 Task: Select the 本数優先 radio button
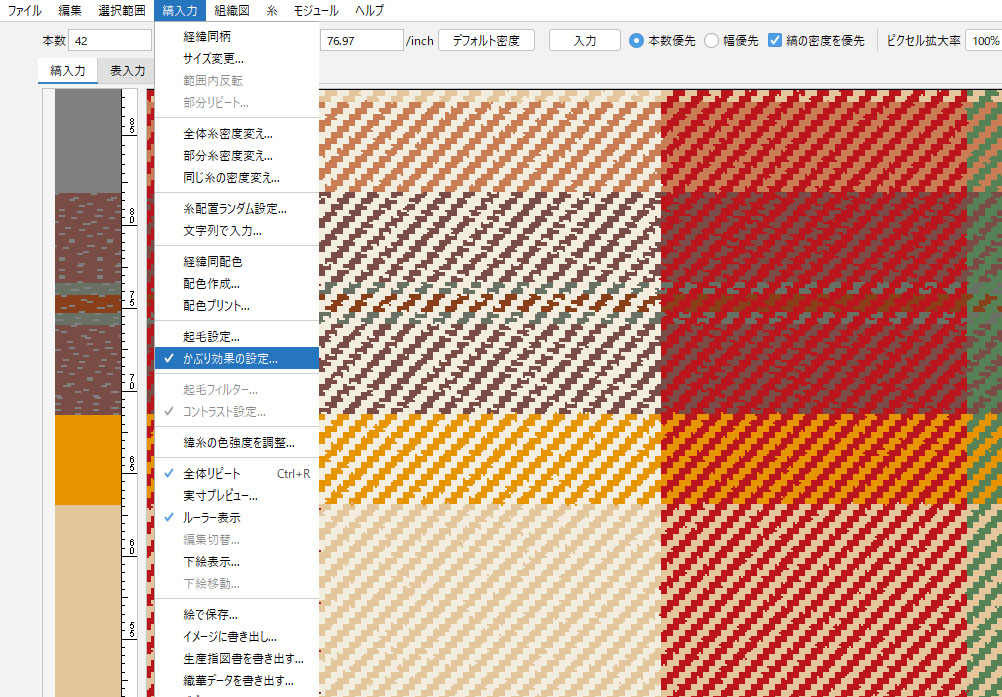(x=636, y=41)
